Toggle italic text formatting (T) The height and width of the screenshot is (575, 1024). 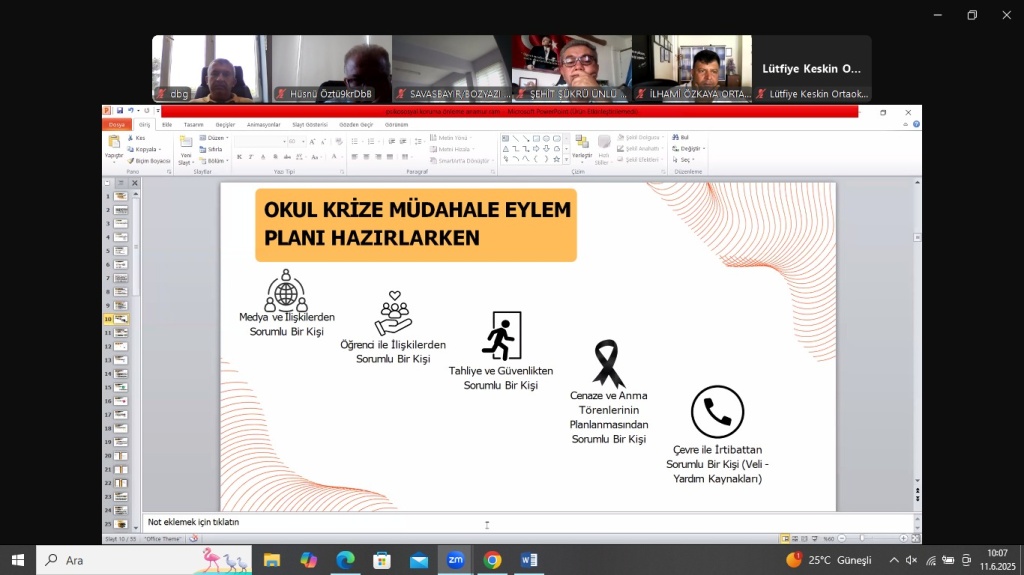(x=248, y=157)
